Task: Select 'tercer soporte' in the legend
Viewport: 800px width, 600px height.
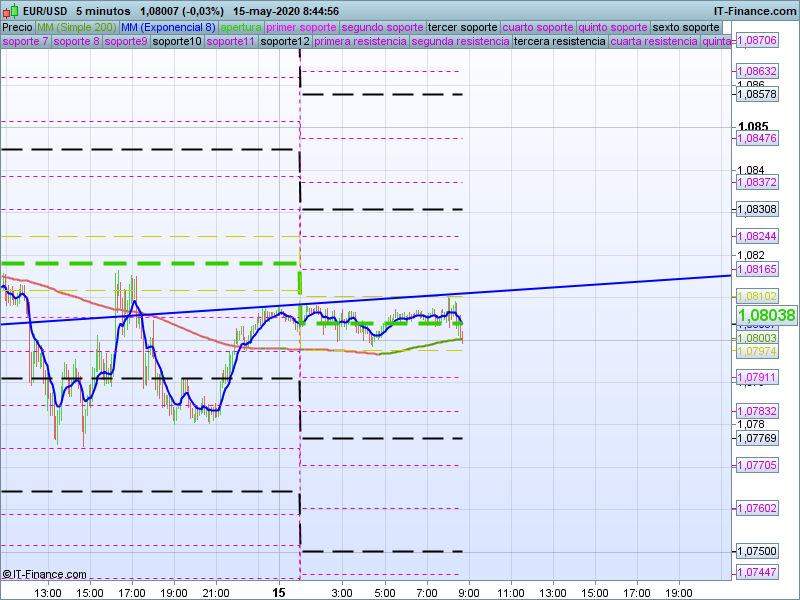Action: pos(462,27)
